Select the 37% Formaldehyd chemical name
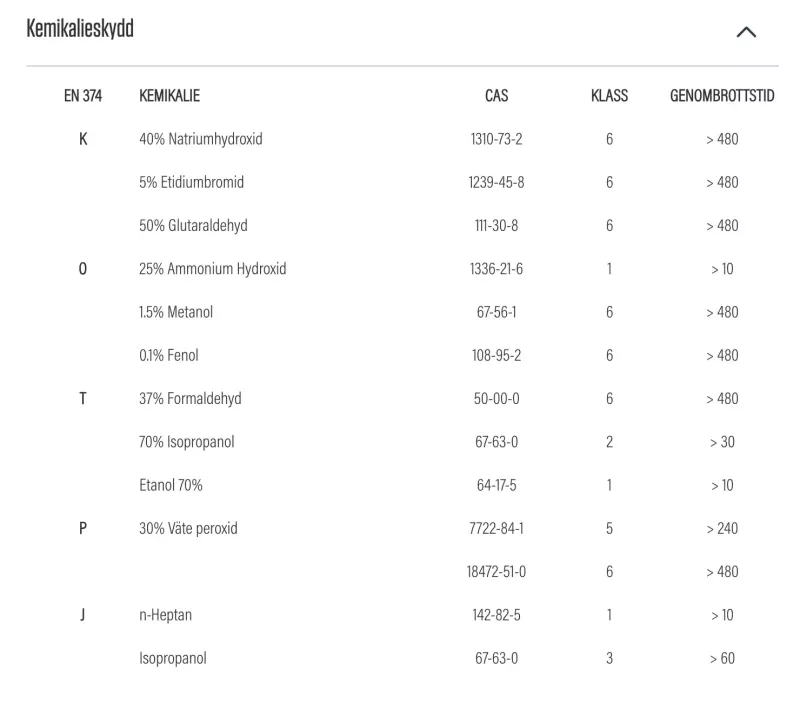800x702 pixels. [190, 399]
